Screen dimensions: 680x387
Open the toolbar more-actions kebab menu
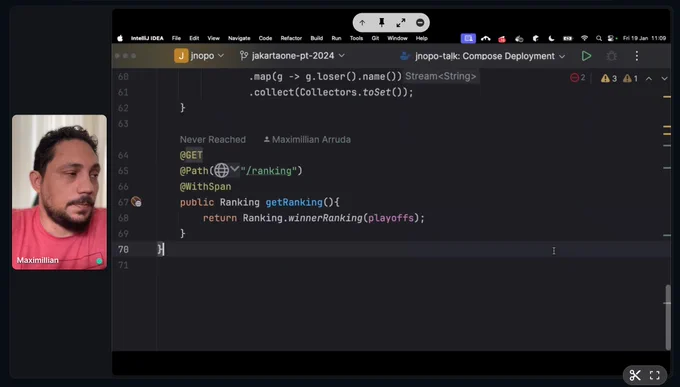coord(637,56)
